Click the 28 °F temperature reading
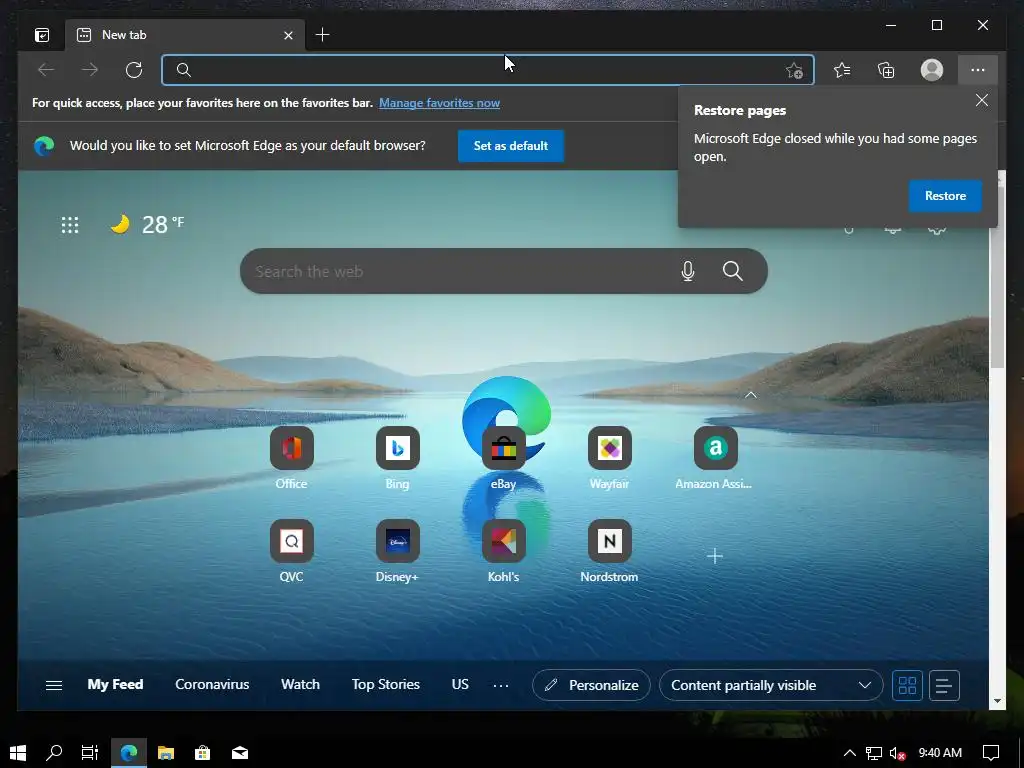Viewport: 1024px width, 768px height. [x=163, y=225]
